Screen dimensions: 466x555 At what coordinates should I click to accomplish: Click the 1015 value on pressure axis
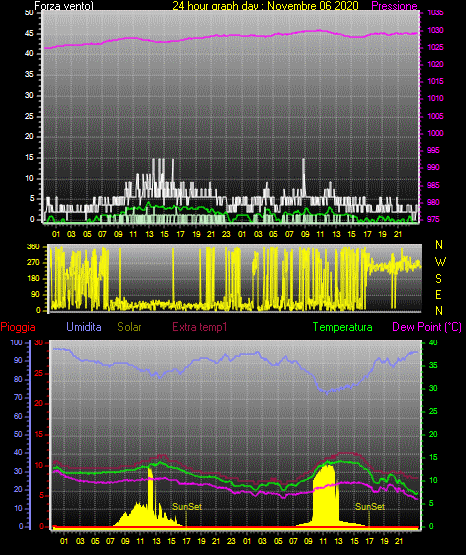click(435, 81)
